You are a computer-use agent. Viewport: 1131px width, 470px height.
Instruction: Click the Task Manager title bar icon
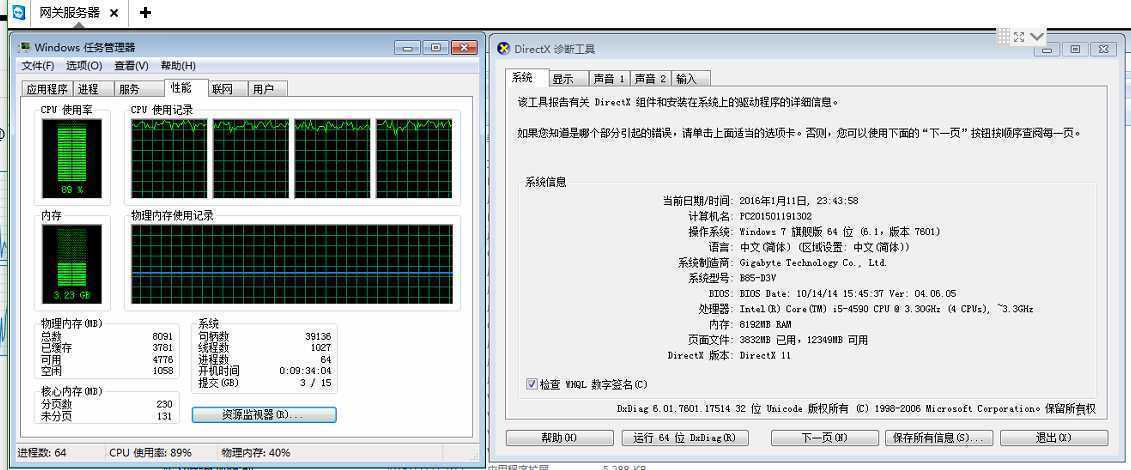(x=25, y=48)
